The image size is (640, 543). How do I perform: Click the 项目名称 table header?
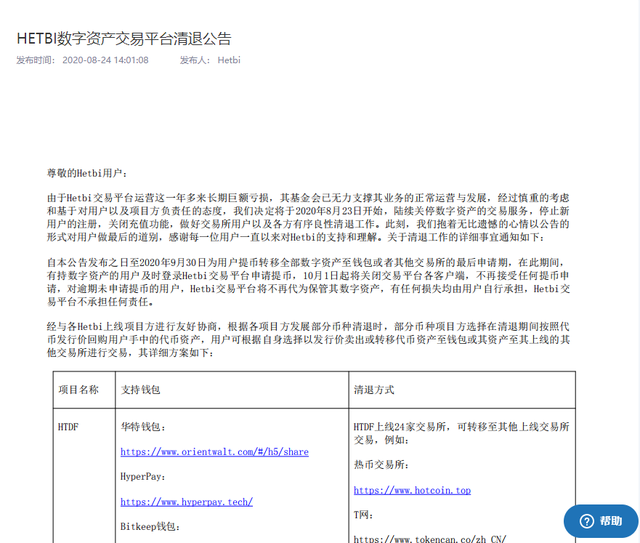point(79,390)
